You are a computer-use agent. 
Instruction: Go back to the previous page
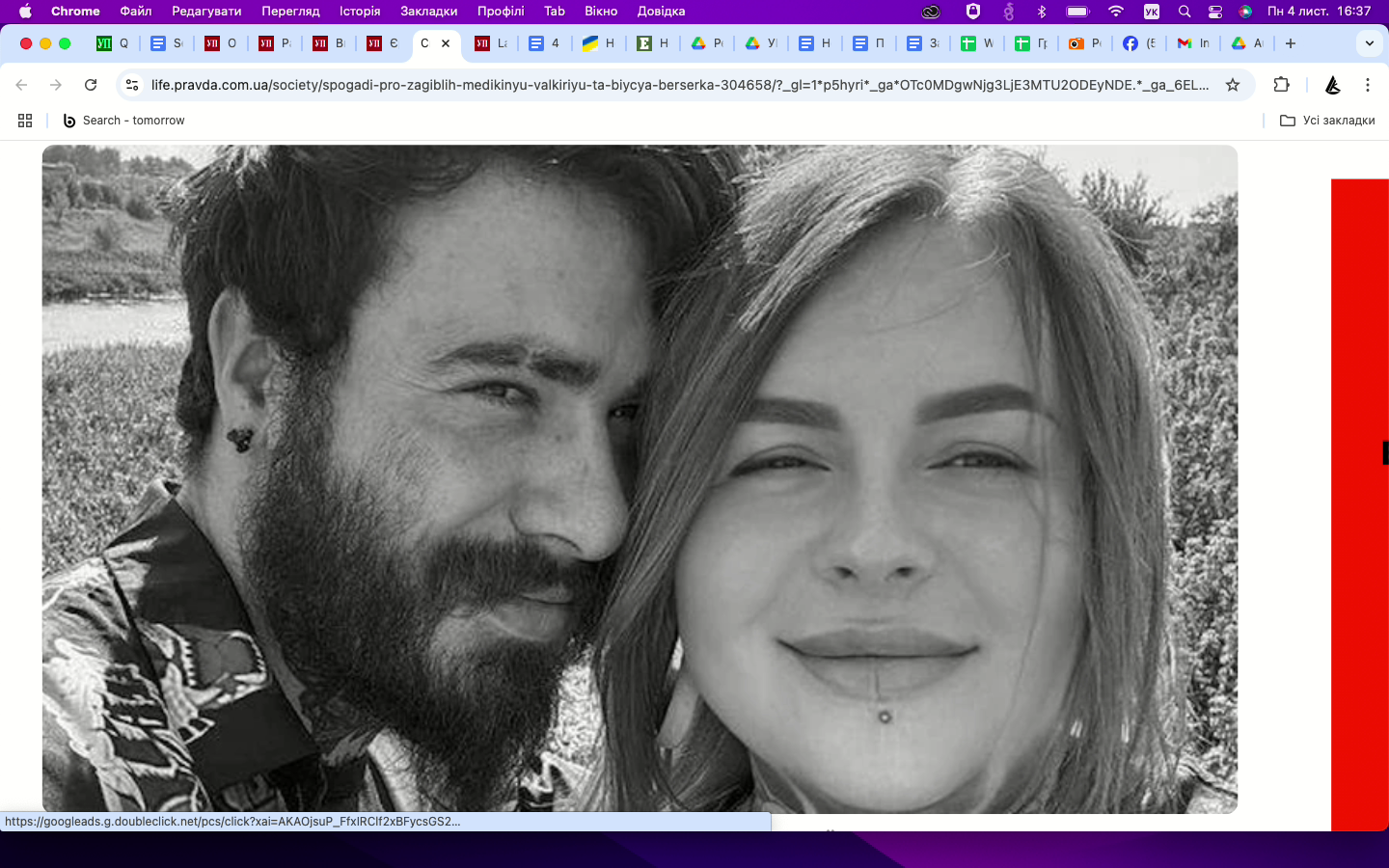[22, 85]
